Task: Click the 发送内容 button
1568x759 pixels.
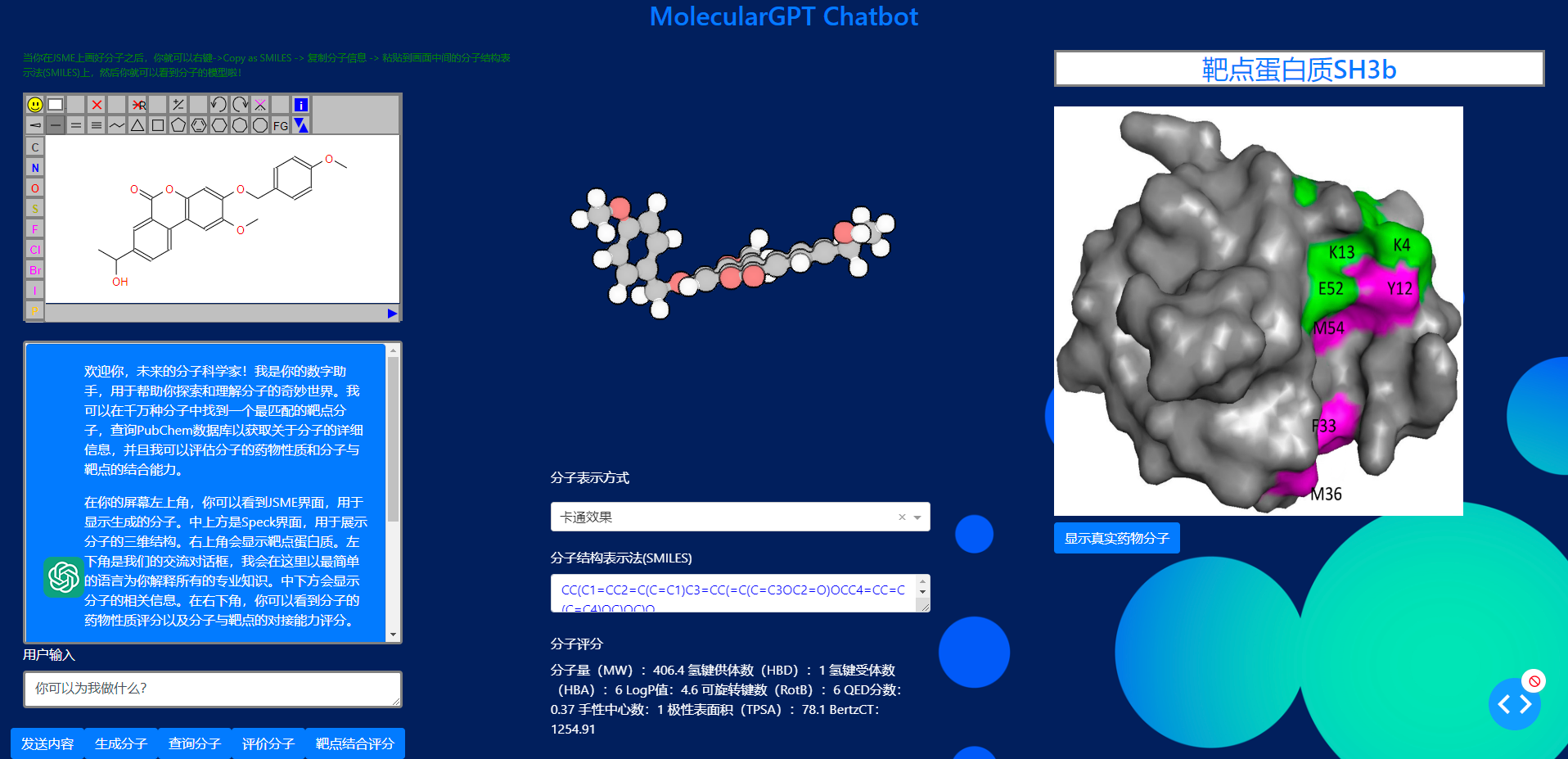Action: click(x=47, y=743)
